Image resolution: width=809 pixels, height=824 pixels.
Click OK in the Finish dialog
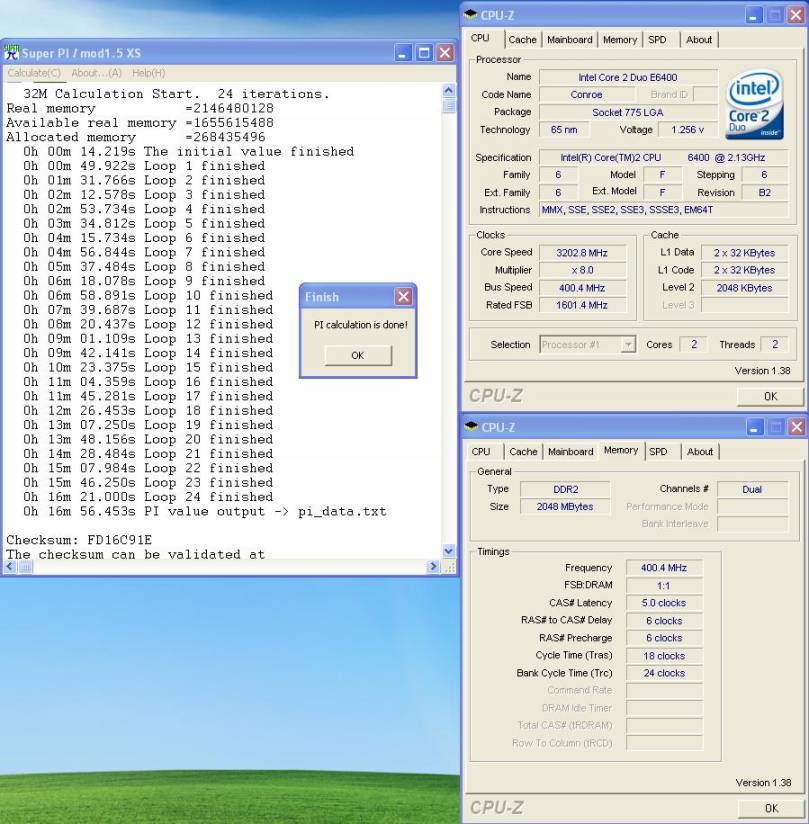(x=358, y=355)
